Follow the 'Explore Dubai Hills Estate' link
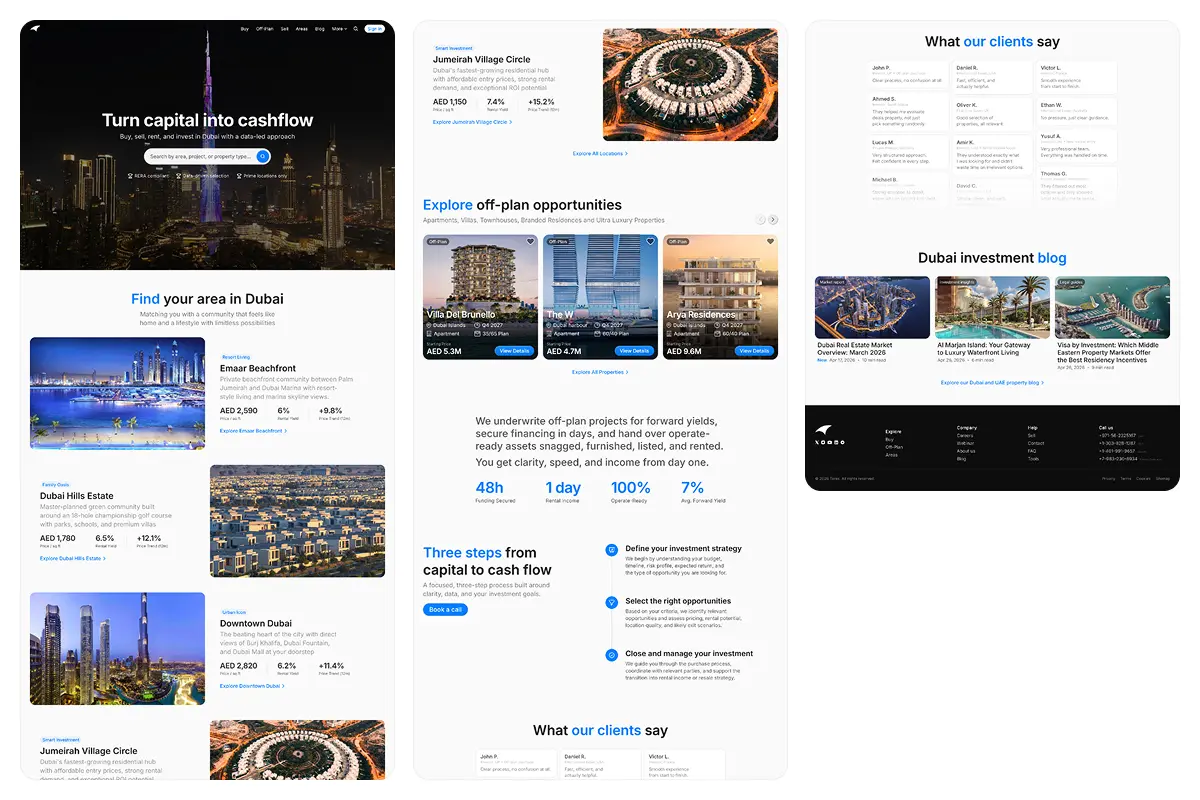 point(73,559)
